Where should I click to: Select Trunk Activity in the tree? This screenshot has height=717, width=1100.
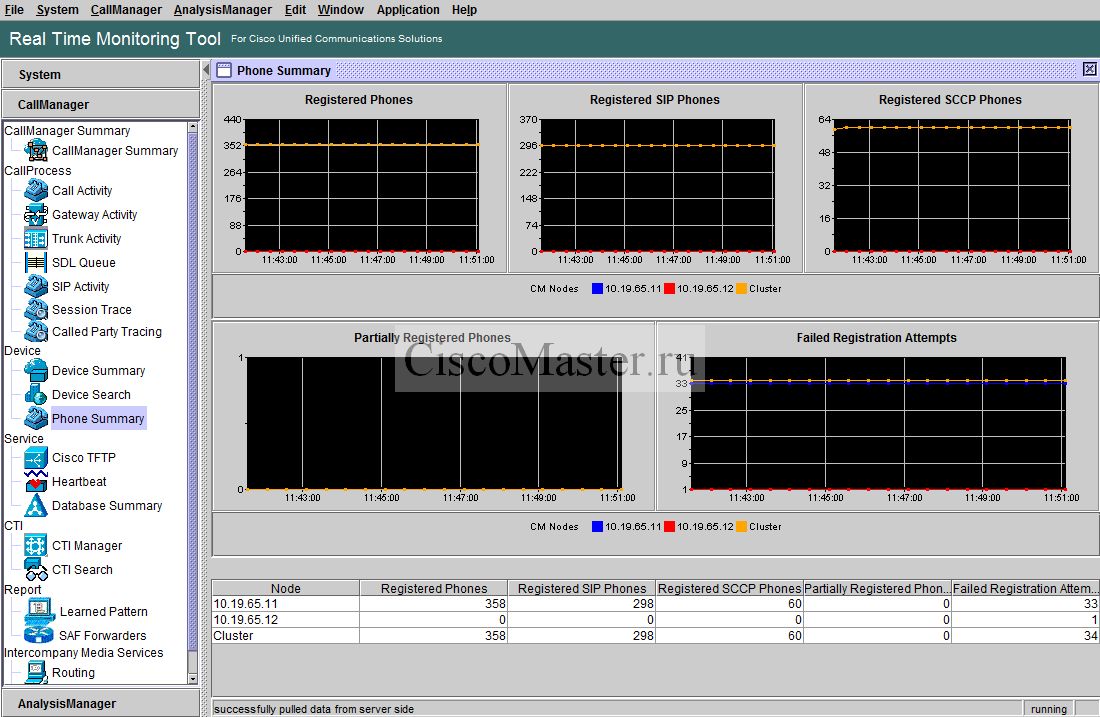coord(86,239)
